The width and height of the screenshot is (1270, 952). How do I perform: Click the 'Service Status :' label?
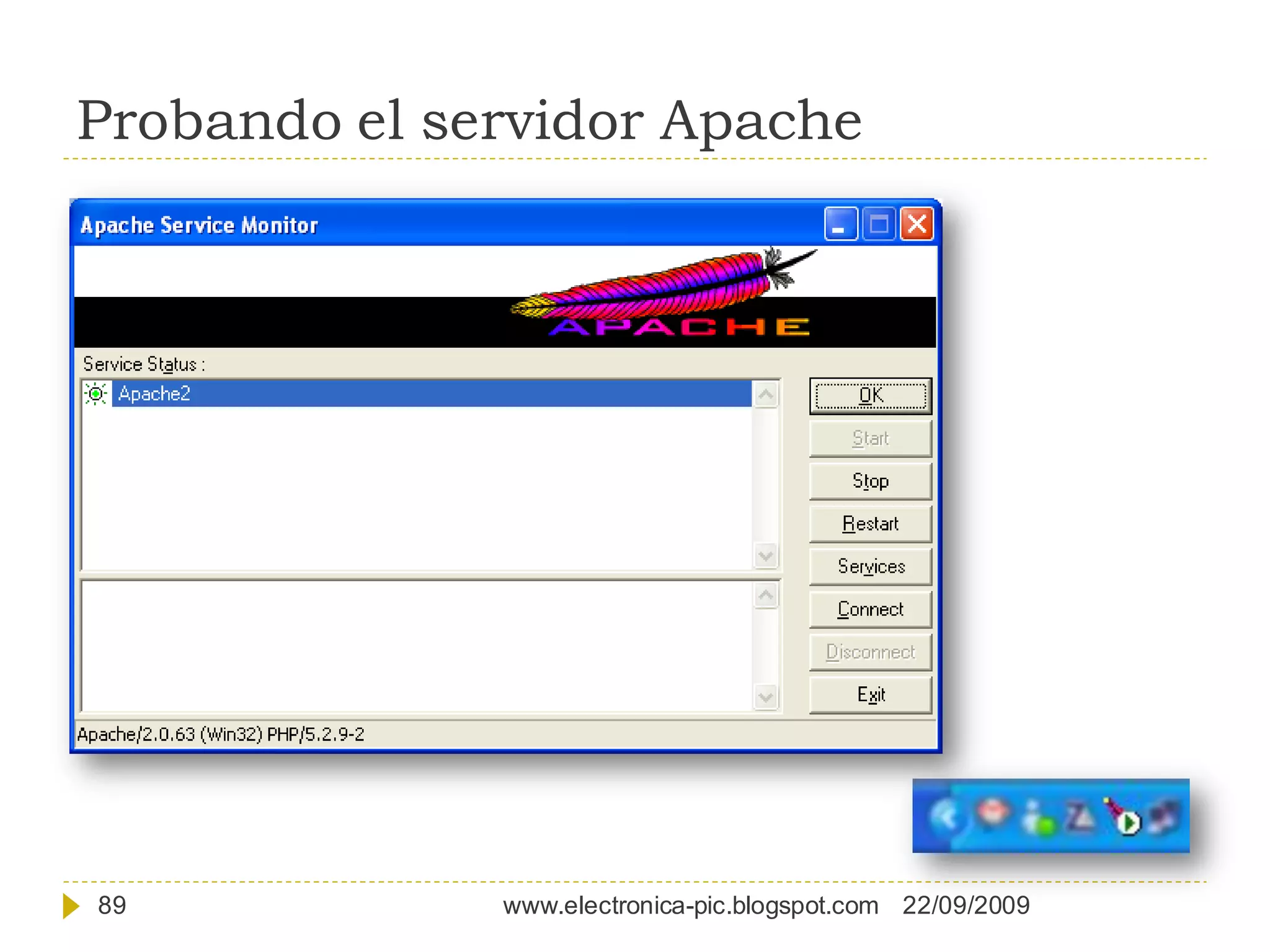pyautogui.click(x=144, y=364)
